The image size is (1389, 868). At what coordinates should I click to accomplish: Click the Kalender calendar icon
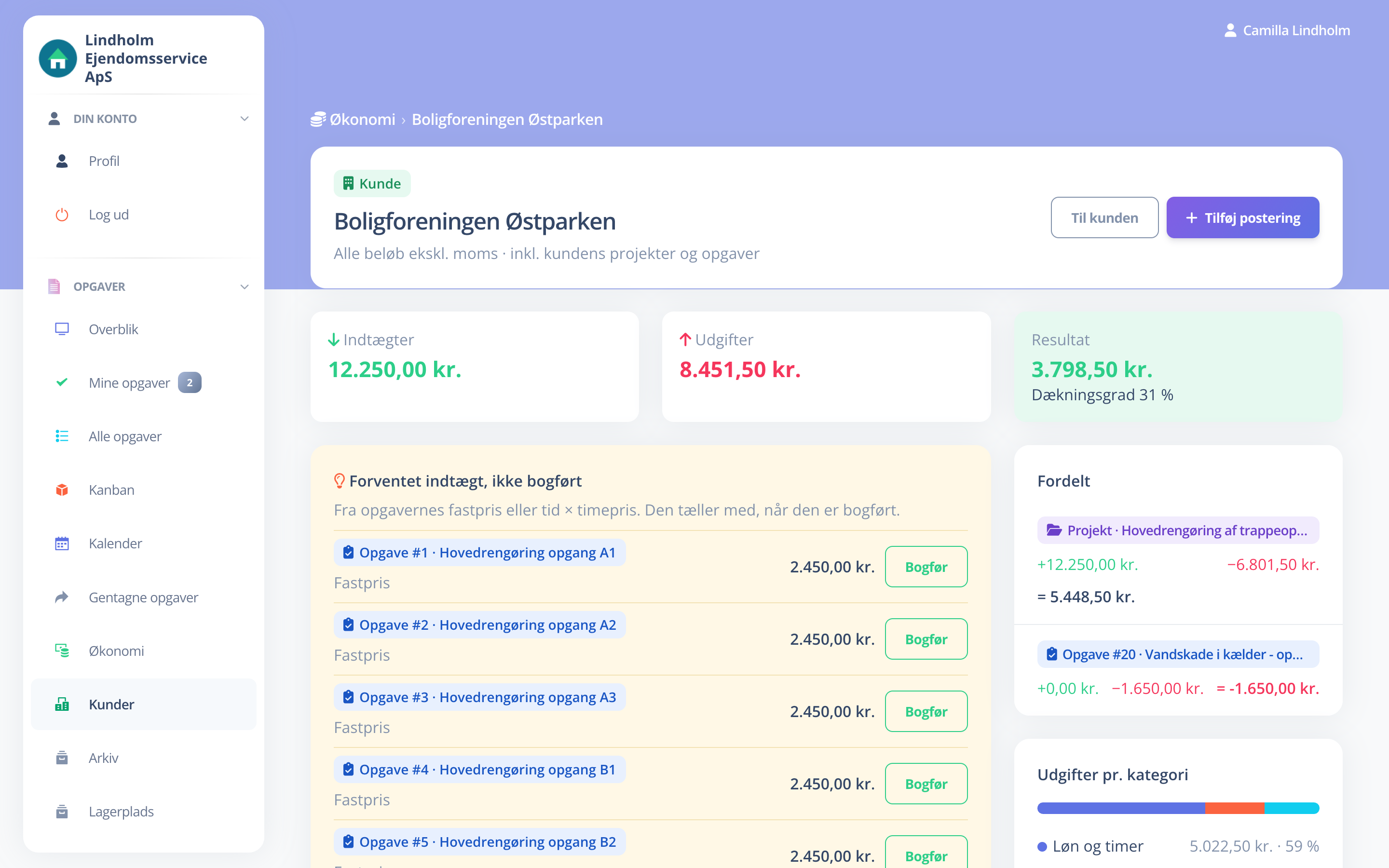pos(62,543)
